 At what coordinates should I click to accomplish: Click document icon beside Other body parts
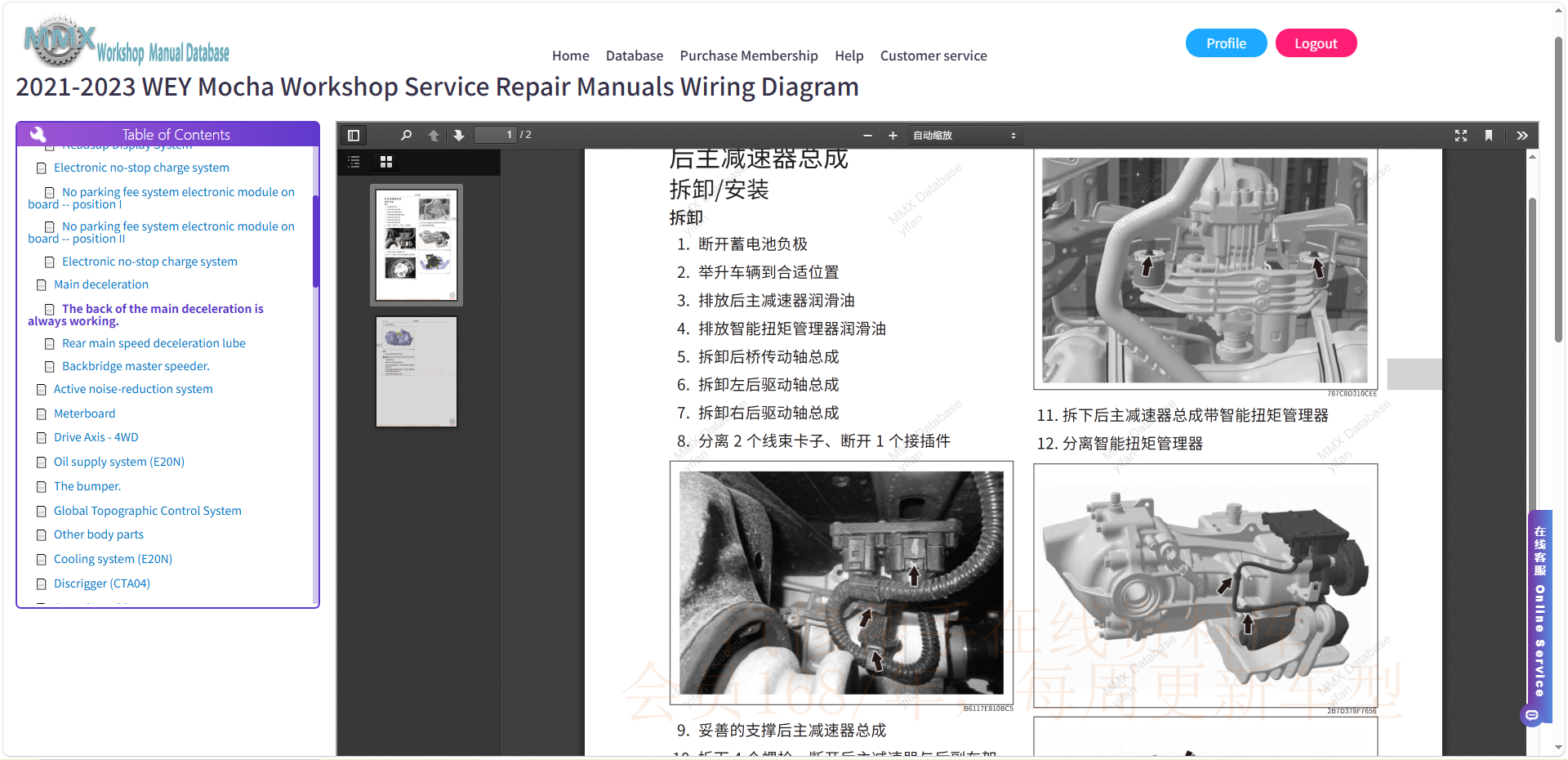41,535
